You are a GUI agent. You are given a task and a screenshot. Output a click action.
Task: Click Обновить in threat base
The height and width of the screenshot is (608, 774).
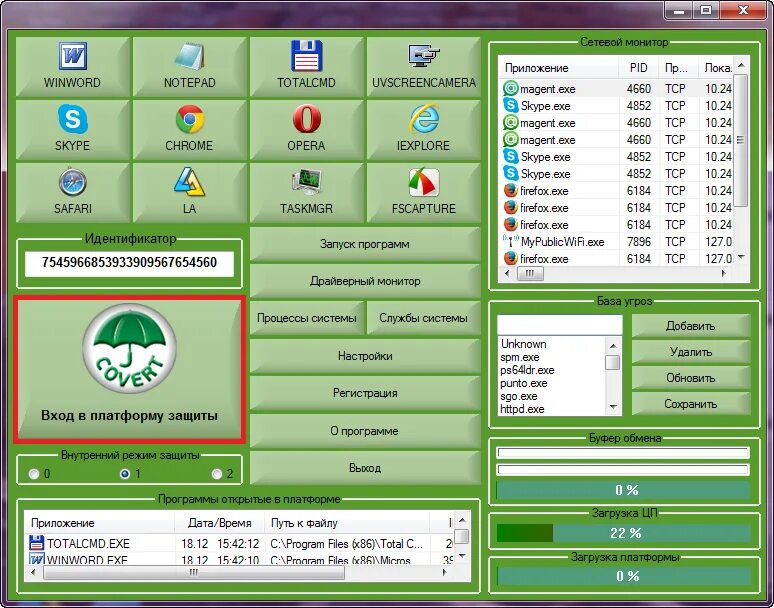[x=691, y=378]
